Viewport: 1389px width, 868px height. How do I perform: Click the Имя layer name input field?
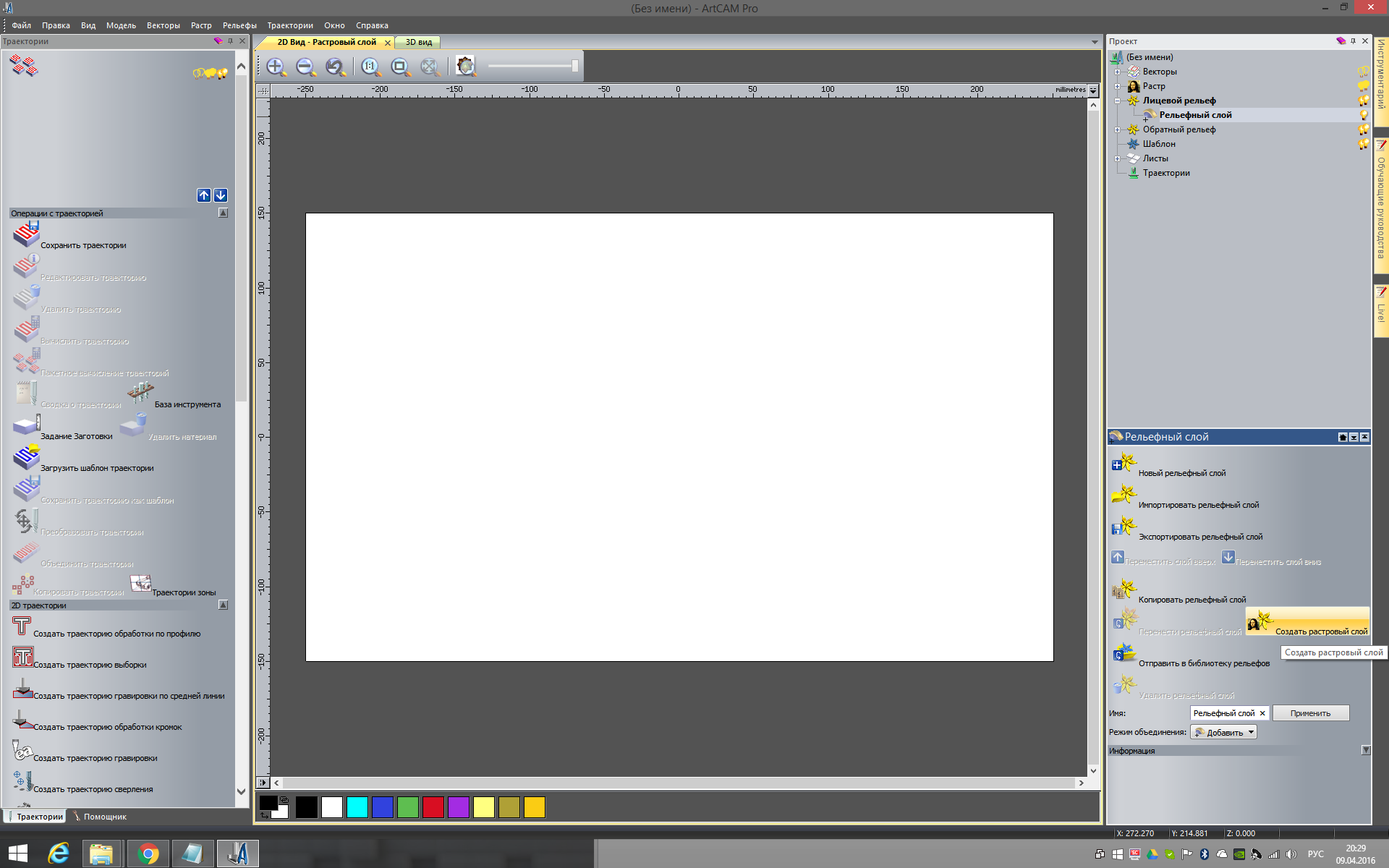point(1223,713)
